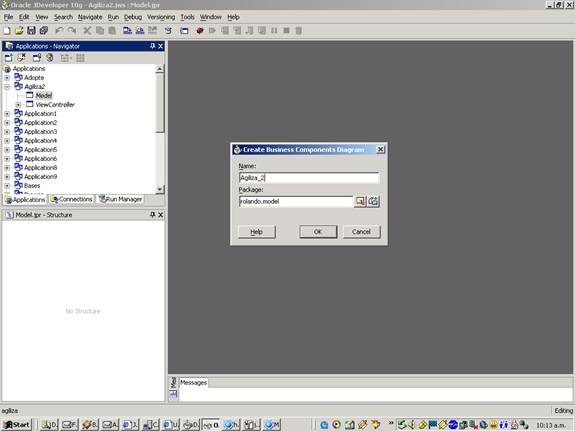
Task: Click the Terminate stop square icon
Action: point(286,31)
